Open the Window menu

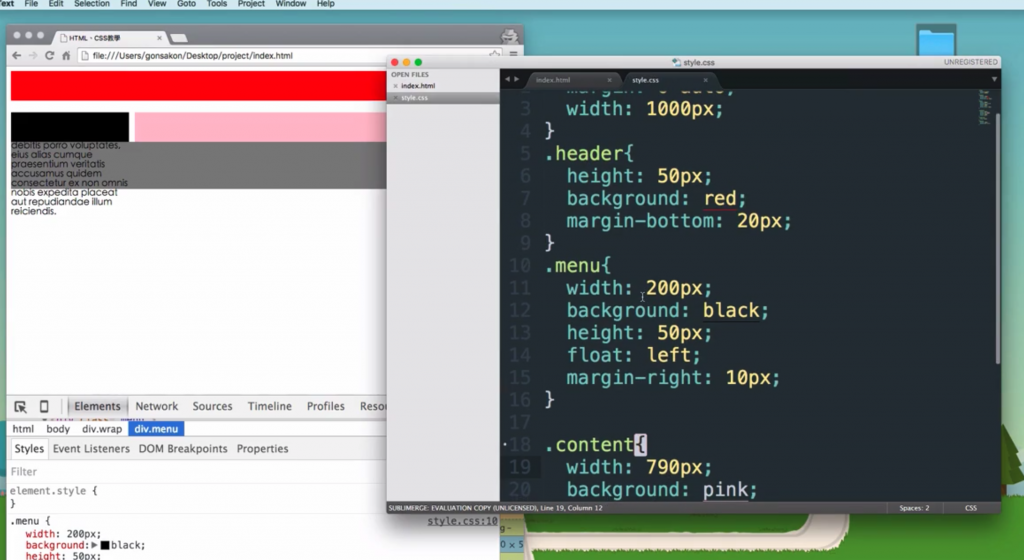(291, 4)
